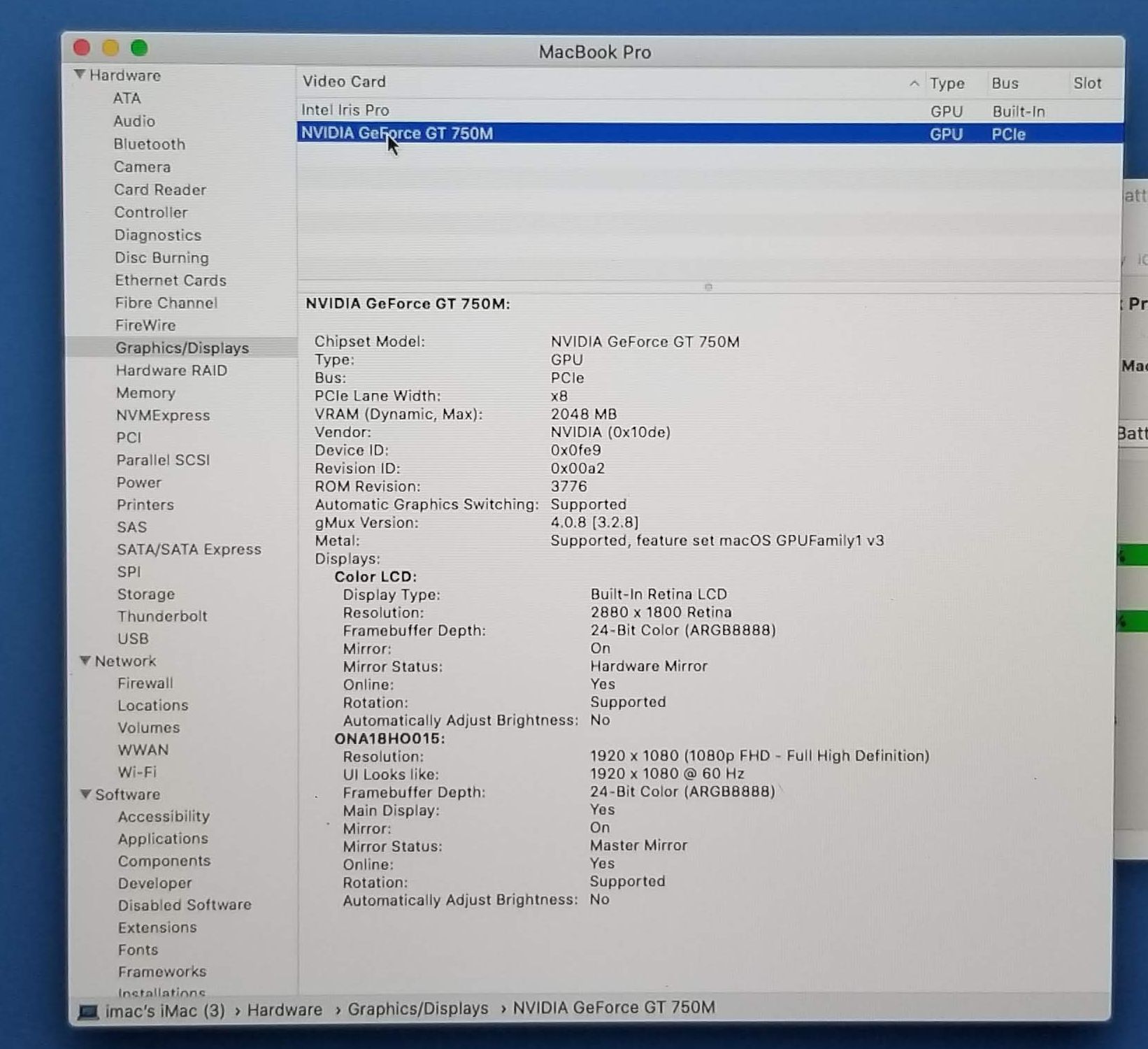Click the computer icon in path bar

[x=88, y=1011]
